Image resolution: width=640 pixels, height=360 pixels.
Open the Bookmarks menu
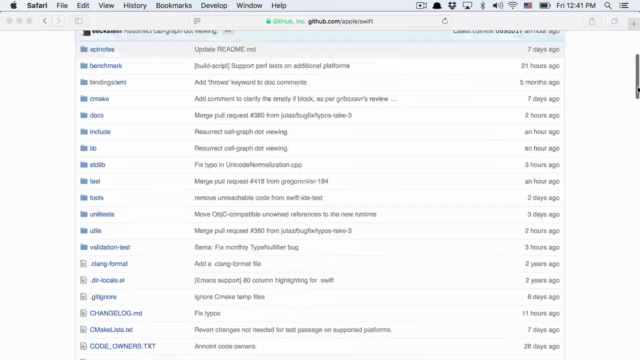(173, 6)
